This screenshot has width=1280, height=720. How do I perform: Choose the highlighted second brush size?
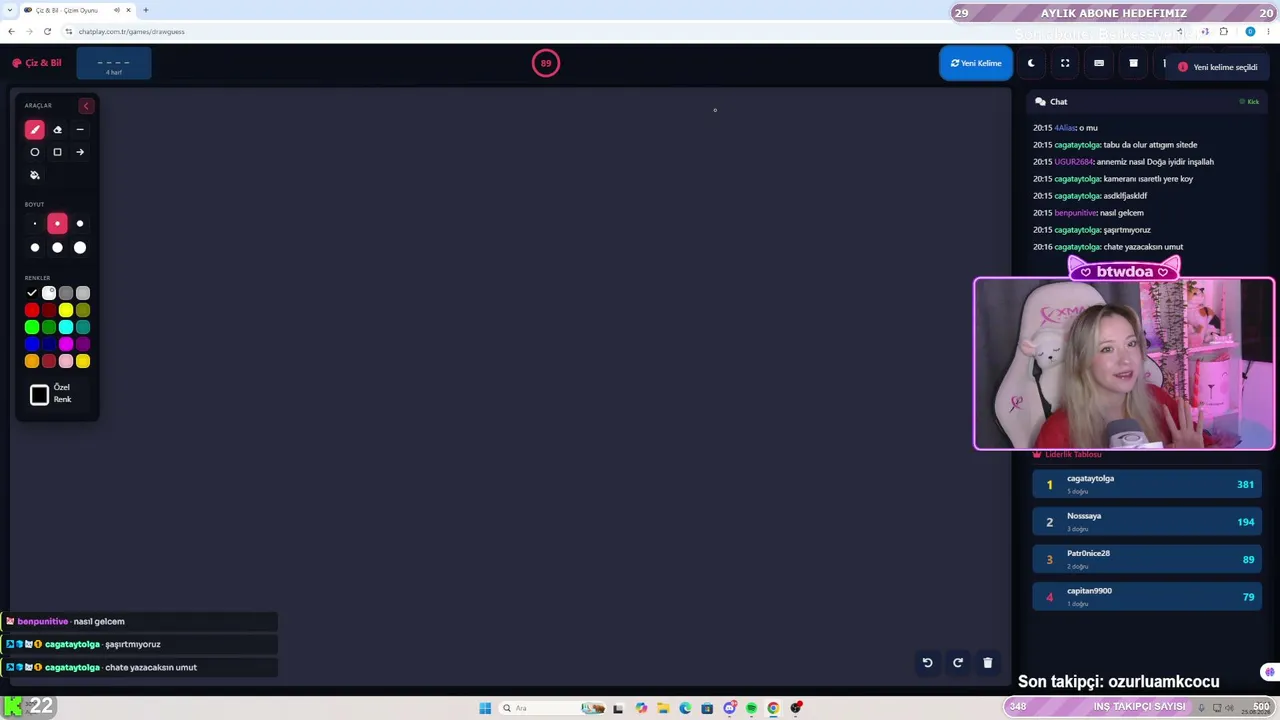57,224
